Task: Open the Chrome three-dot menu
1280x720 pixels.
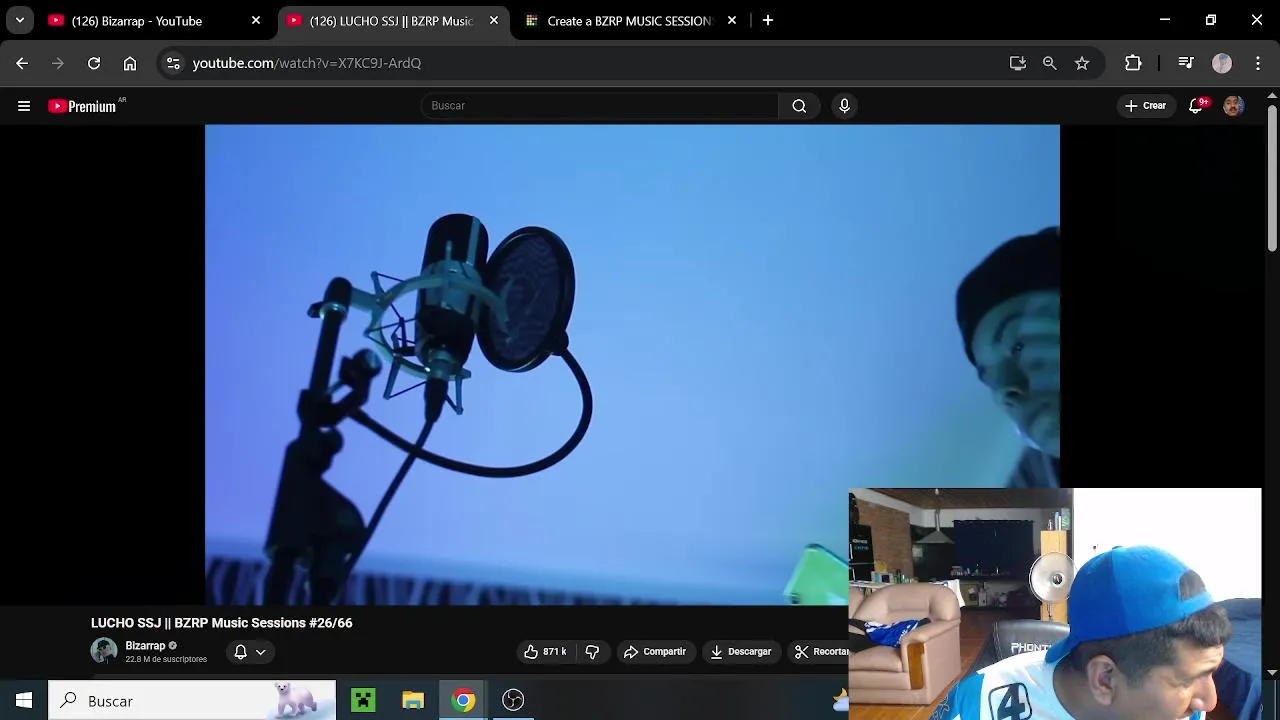Action: (x=1258, y=63)
